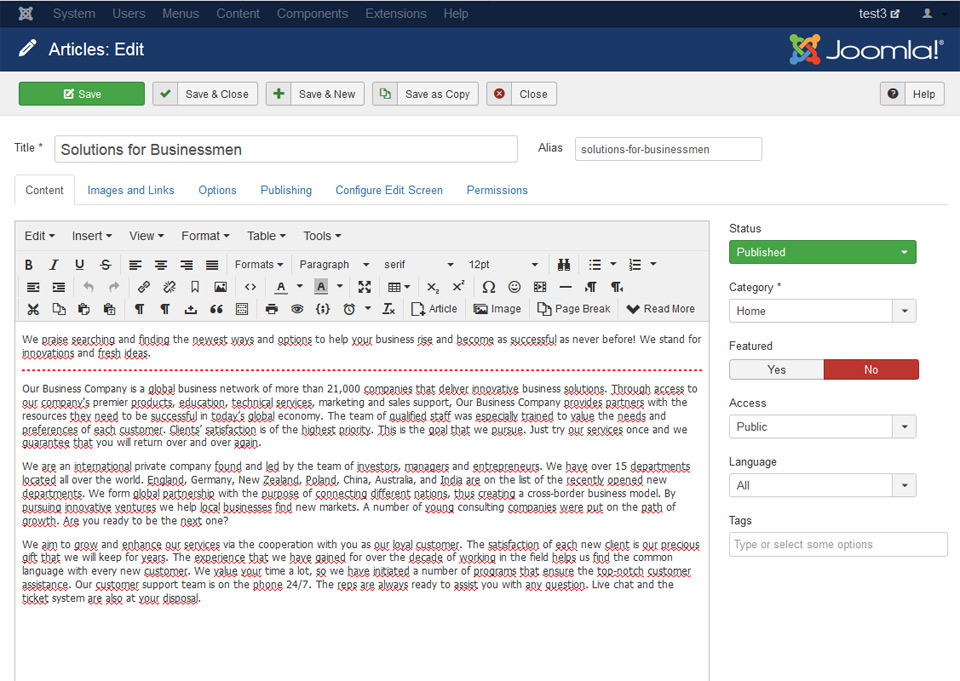Viewport: 960px width, 681px height.
Task: Center align the text
Action: [x=161, y=265]
